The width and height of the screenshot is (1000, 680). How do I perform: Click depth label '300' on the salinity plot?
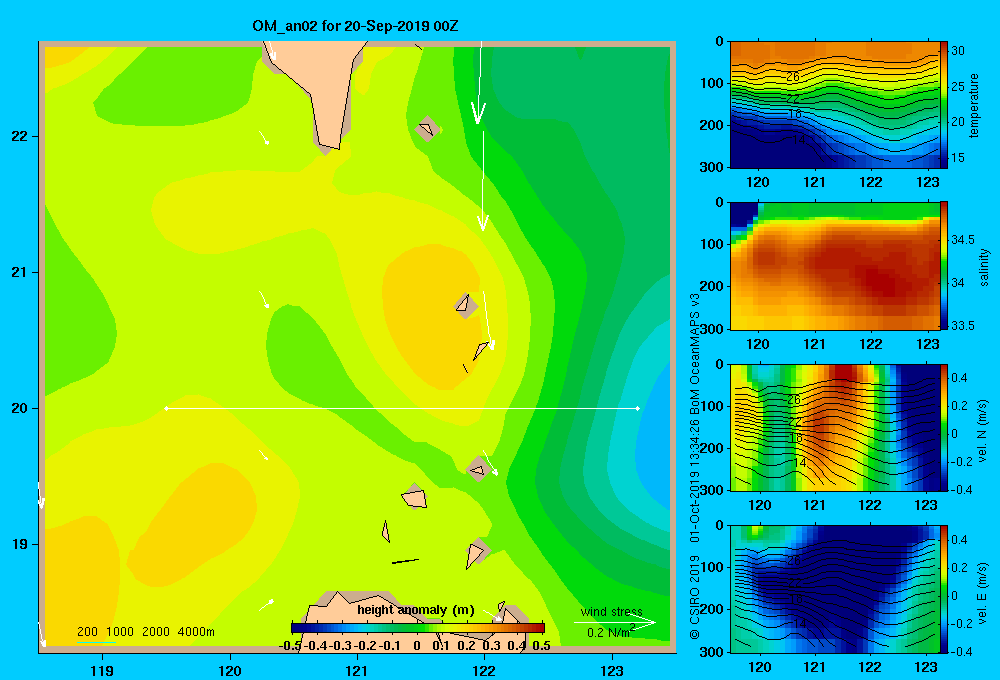click(x=710, y=329)
